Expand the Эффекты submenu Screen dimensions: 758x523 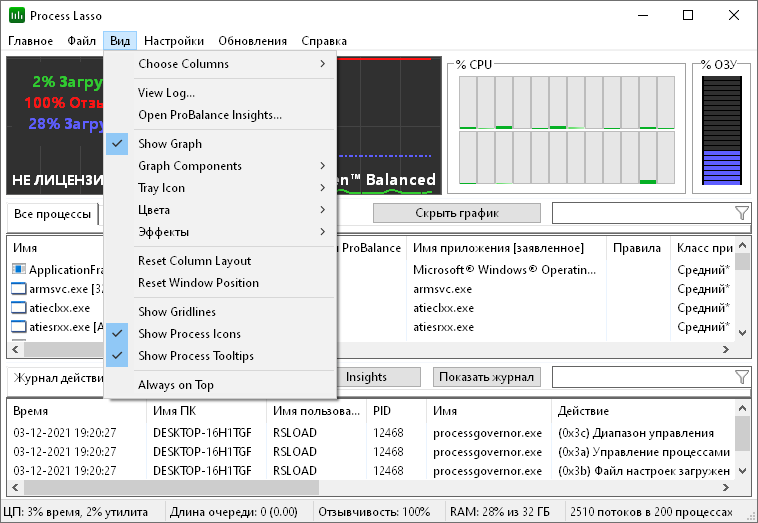click(220, 232)
